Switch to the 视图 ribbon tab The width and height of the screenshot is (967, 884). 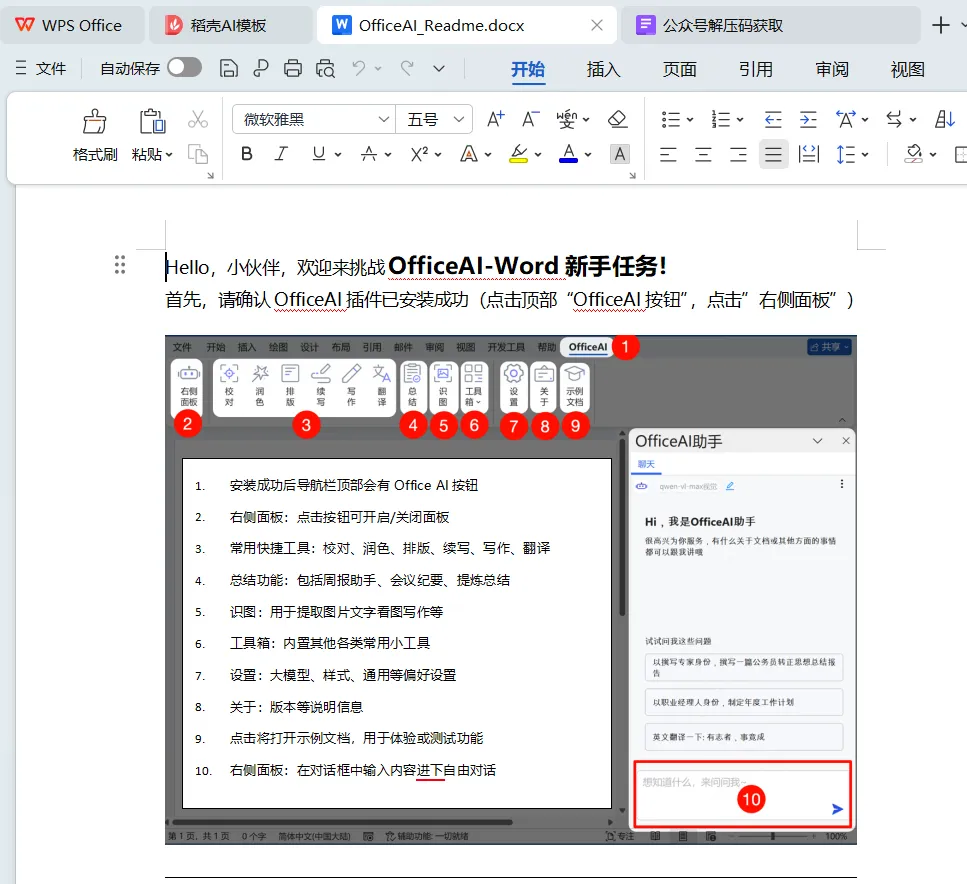908,69
